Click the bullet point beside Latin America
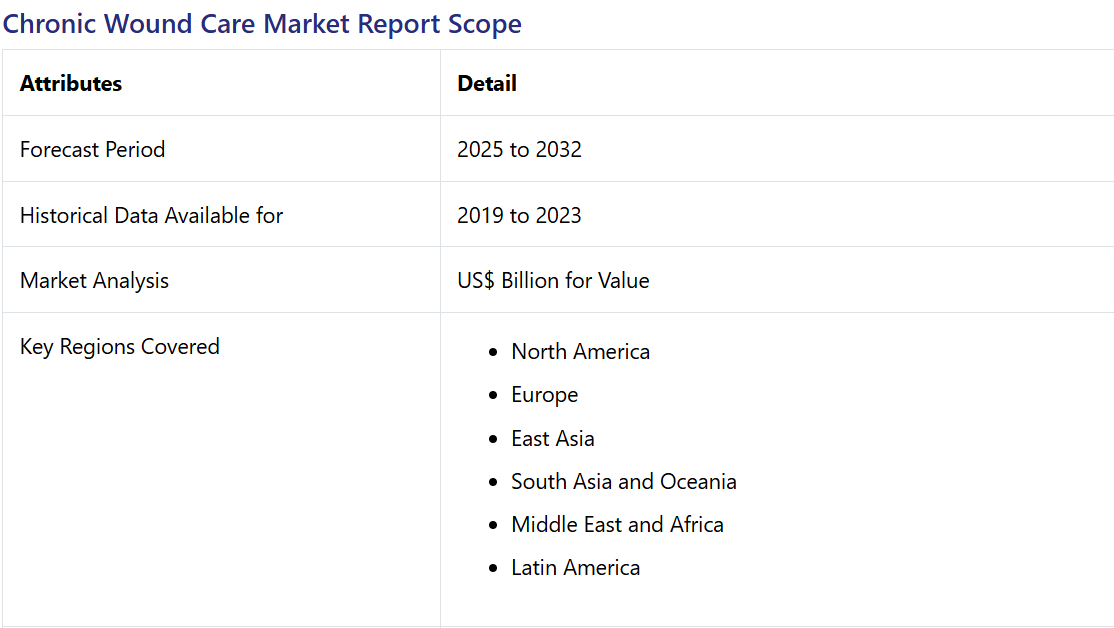The image size is (1114, 628). (493, 569)
